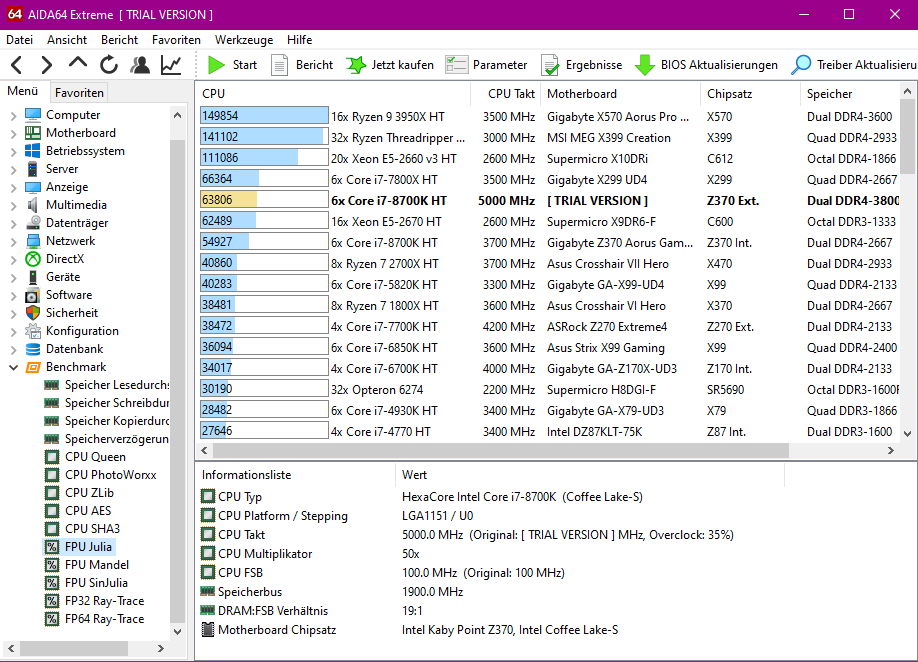Click the Motherboard icon in the tree

tap(33, 133)
